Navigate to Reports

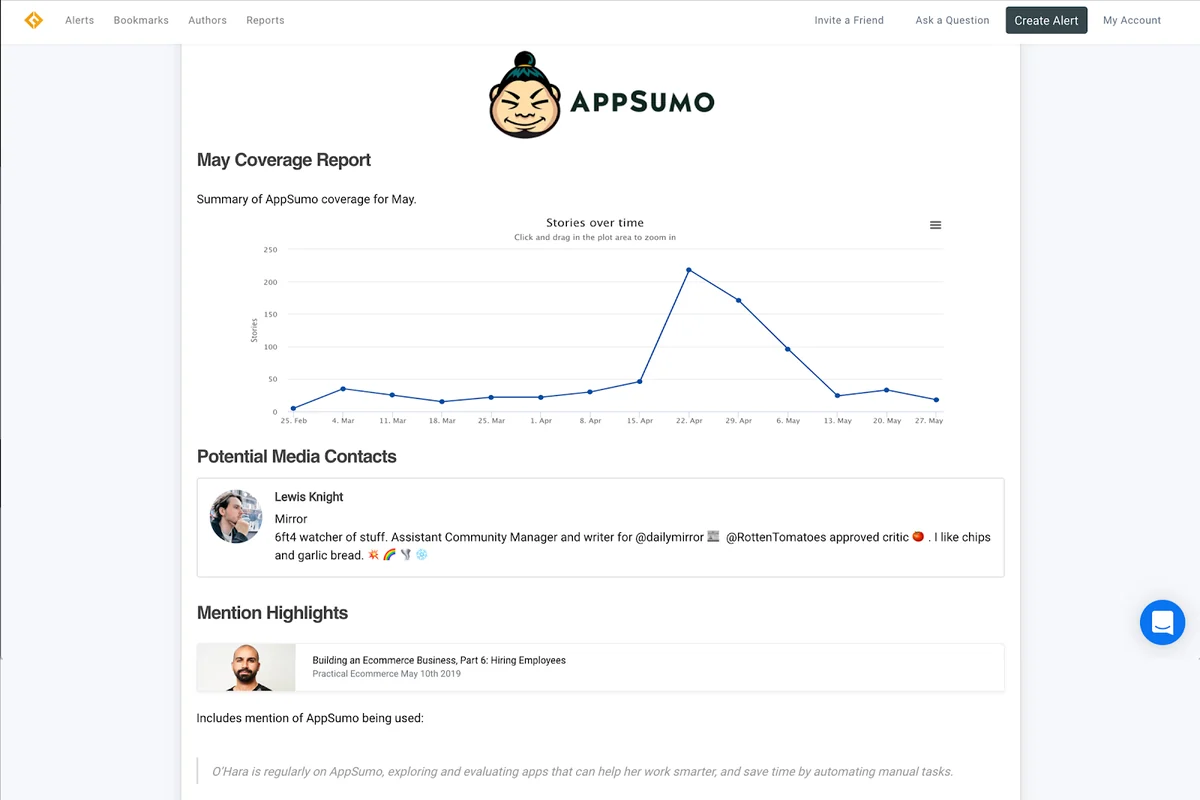click(265, 20)
